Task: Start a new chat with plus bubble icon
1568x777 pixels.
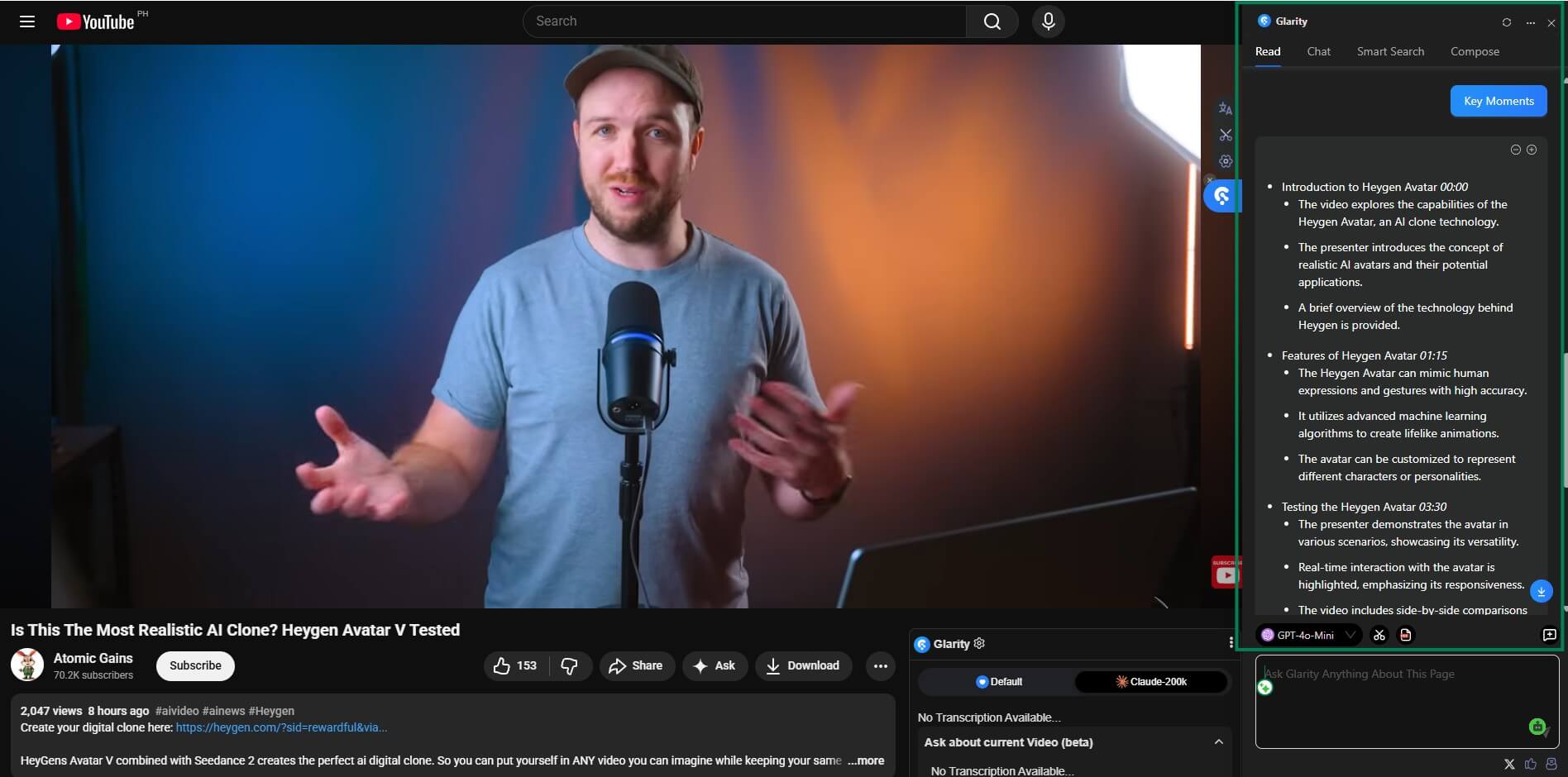Action: (x=1550, y=635)
